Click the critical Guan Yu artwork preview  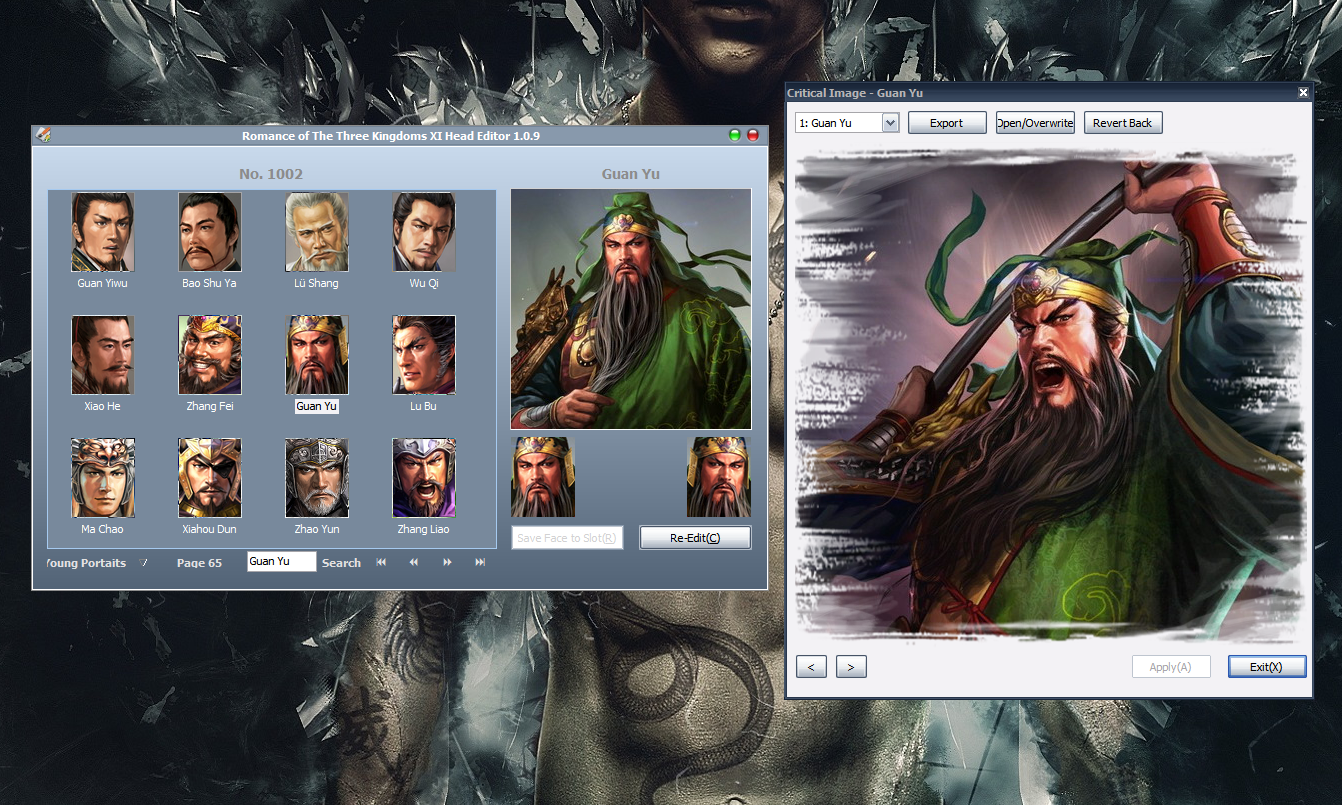1050,396
